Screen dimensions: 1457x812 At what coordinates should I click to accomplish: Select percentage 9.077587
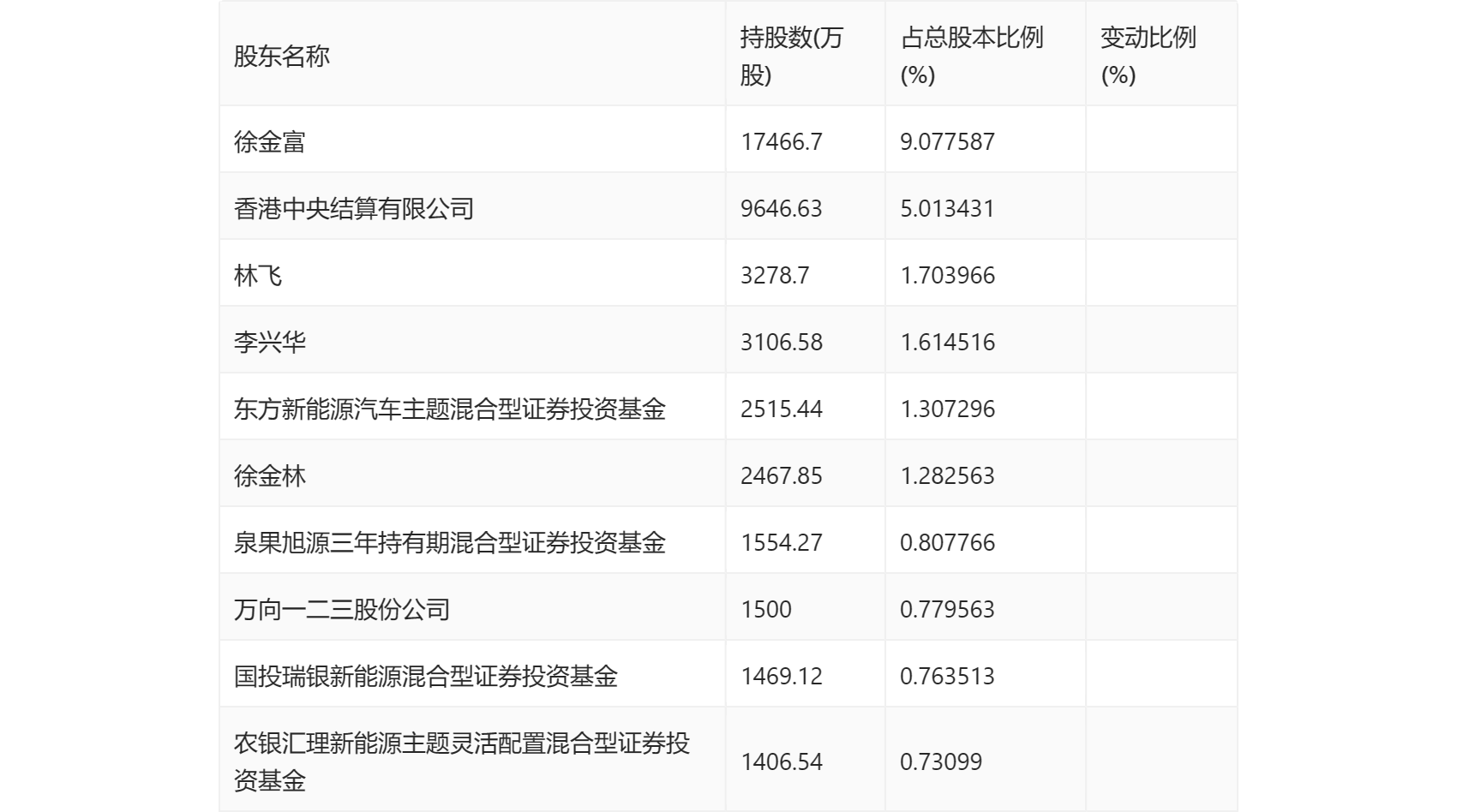pyautogui.click(x=948, y=141)
